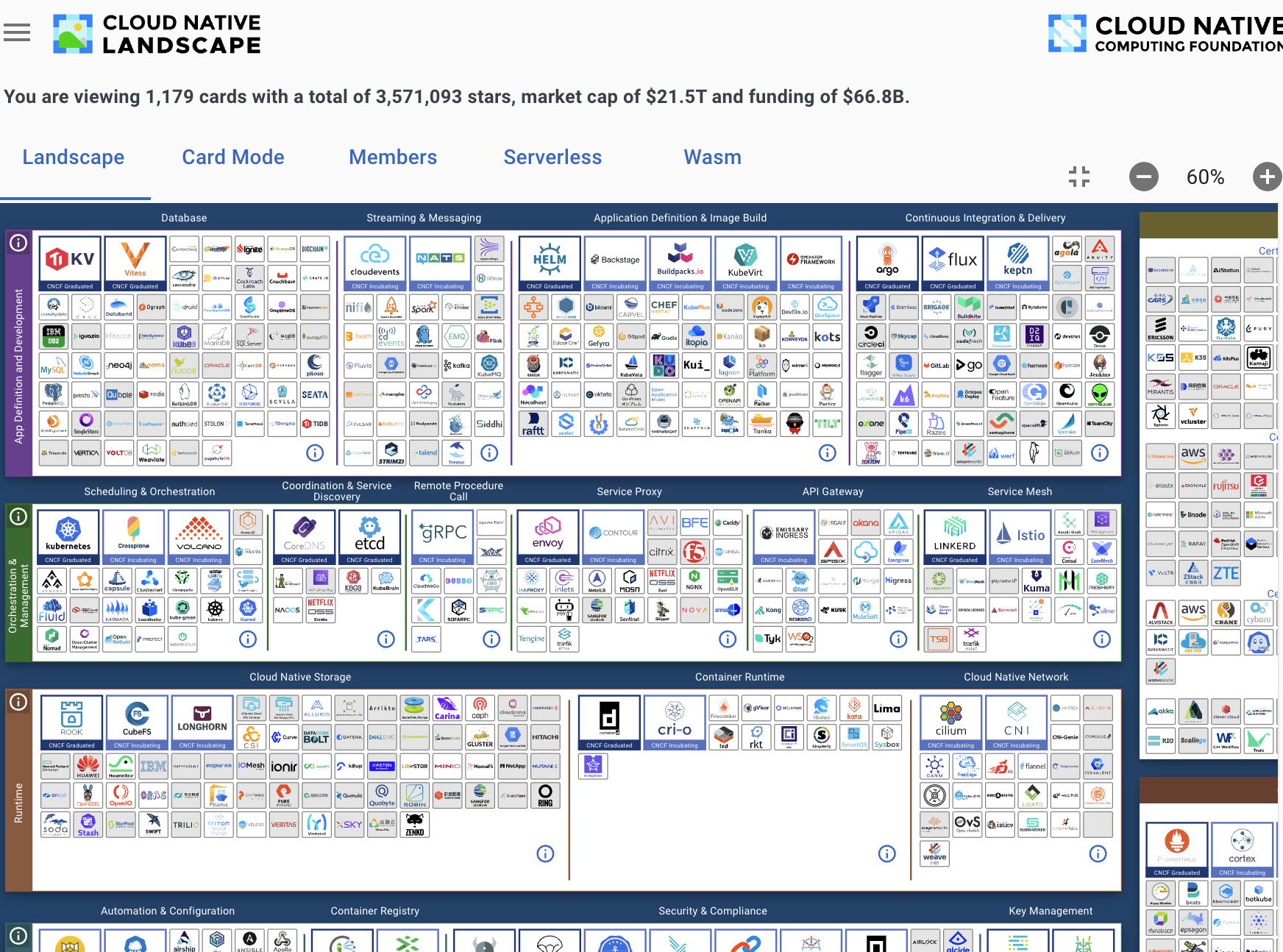Open the Lima card
The height and width of the screenshot is (952, 1283).
click(886, 709)
